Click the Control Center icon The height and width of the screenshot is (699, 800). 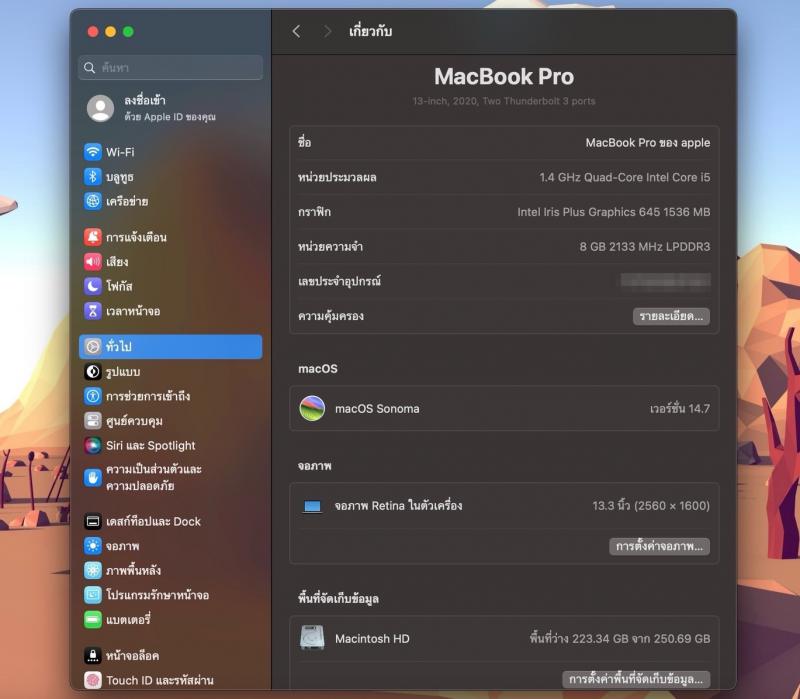tap(92, 421)
